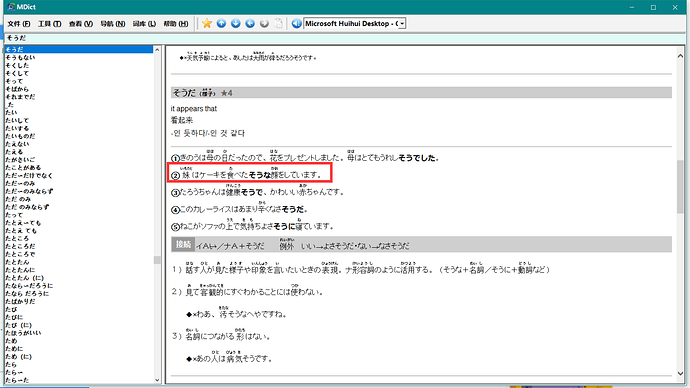Click the content pane scroll up arrow
The height and width of the screenshot is (388, 690).
click(680, 56)
